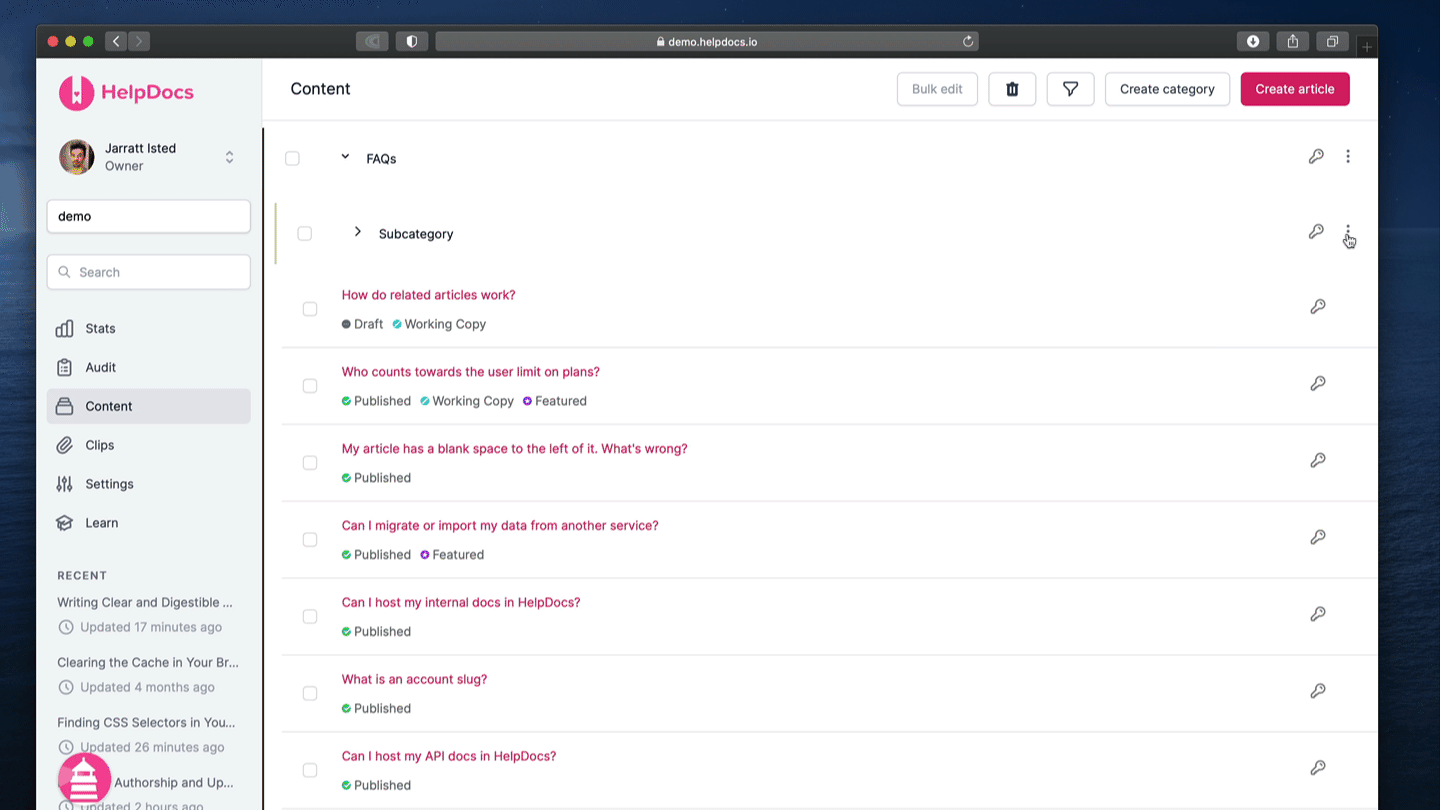Screen dimensions: 1440x810
Task: Open 'Can I host my internal docs in HelpDocs?'
Action: point(461,602)
